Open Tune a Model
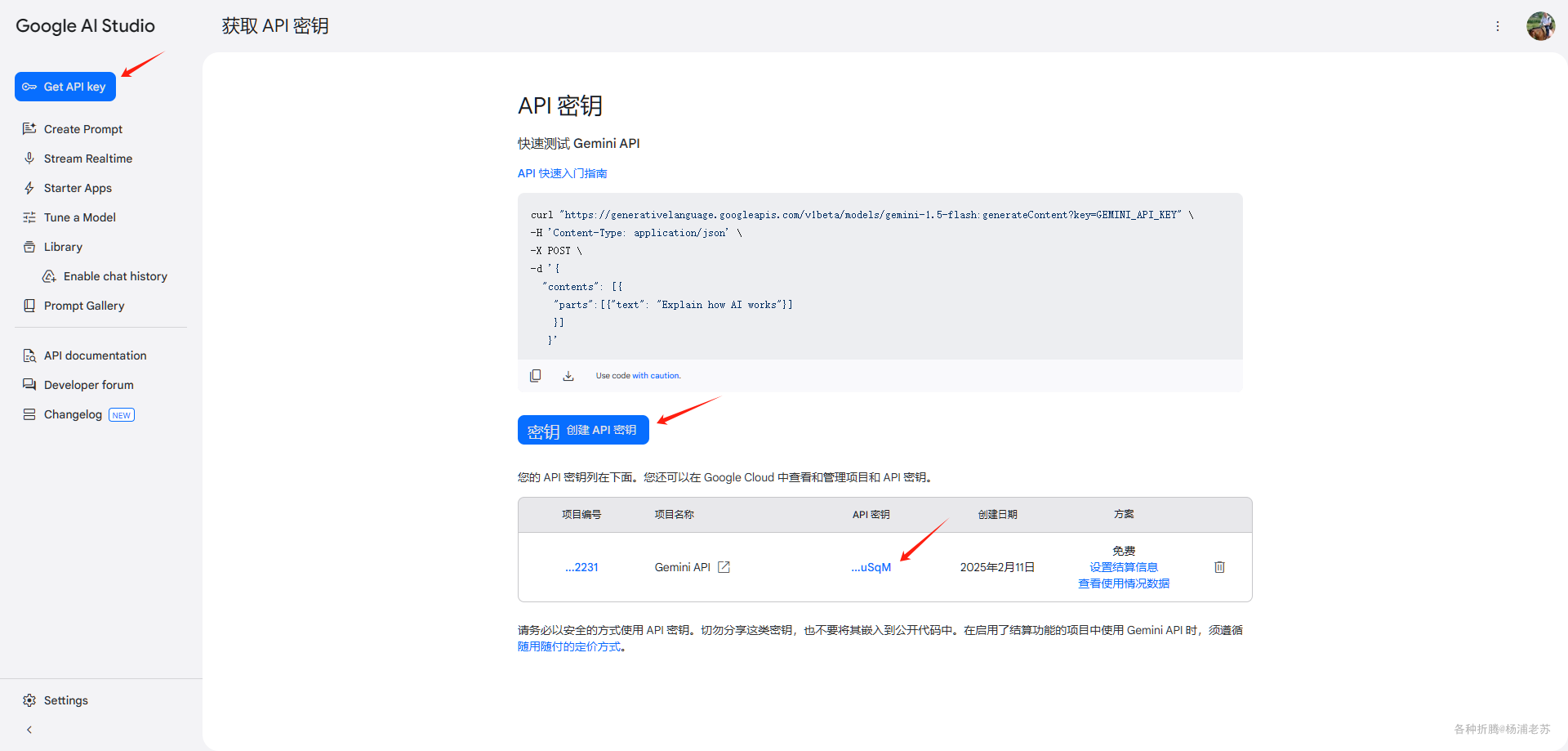 click(x=79, y=217)
